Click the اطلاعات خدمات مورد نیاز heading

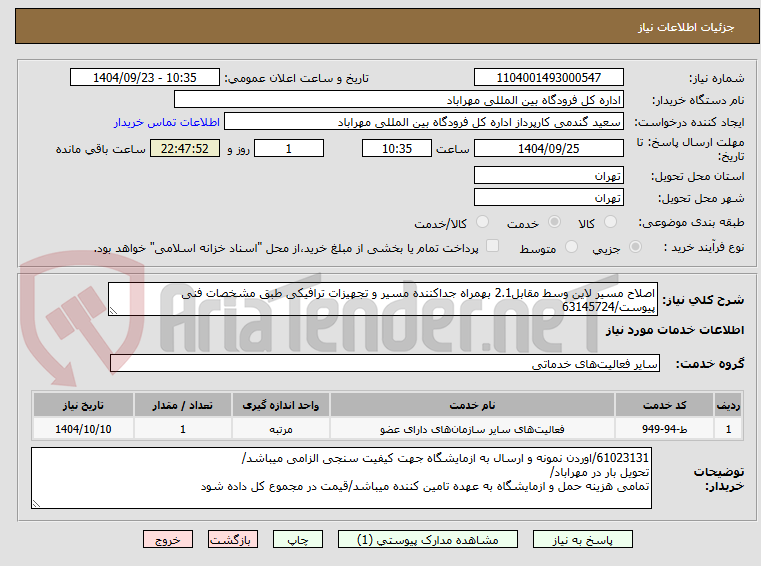click(675, 331)
